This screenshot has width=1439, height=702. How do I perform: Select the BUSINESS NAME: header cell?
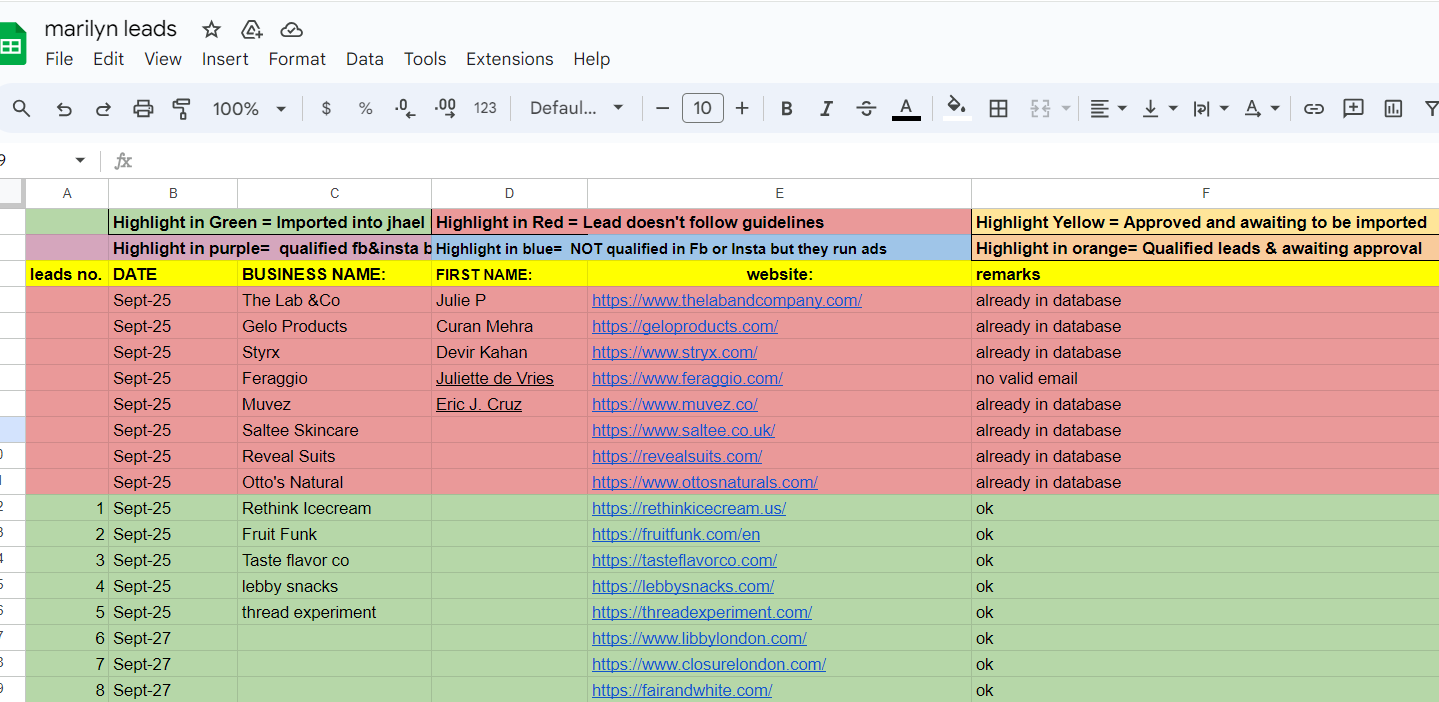334,274
